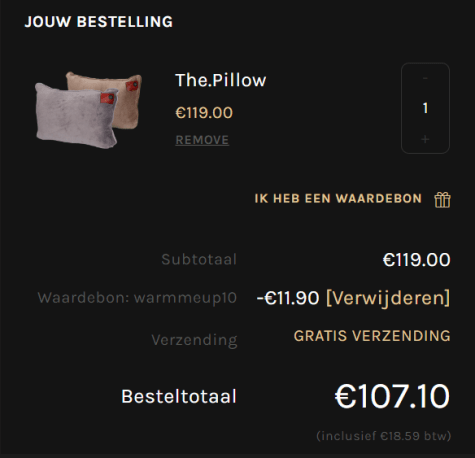
Task: Click the Waardebon: warmmeup10 label
Action: (x=137, y=298)
